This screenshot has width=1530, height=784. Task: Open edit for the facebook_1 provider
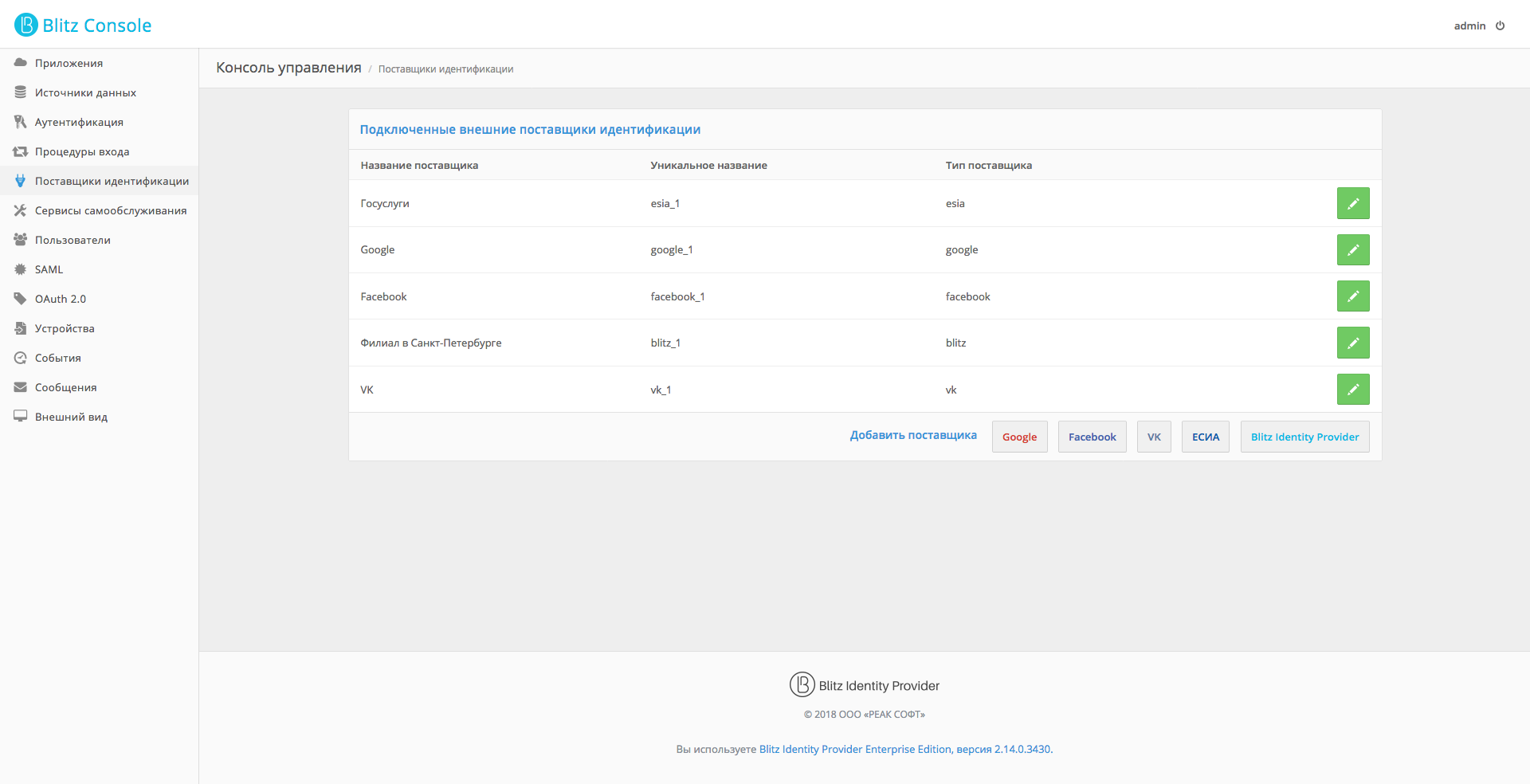[1352, 296]
